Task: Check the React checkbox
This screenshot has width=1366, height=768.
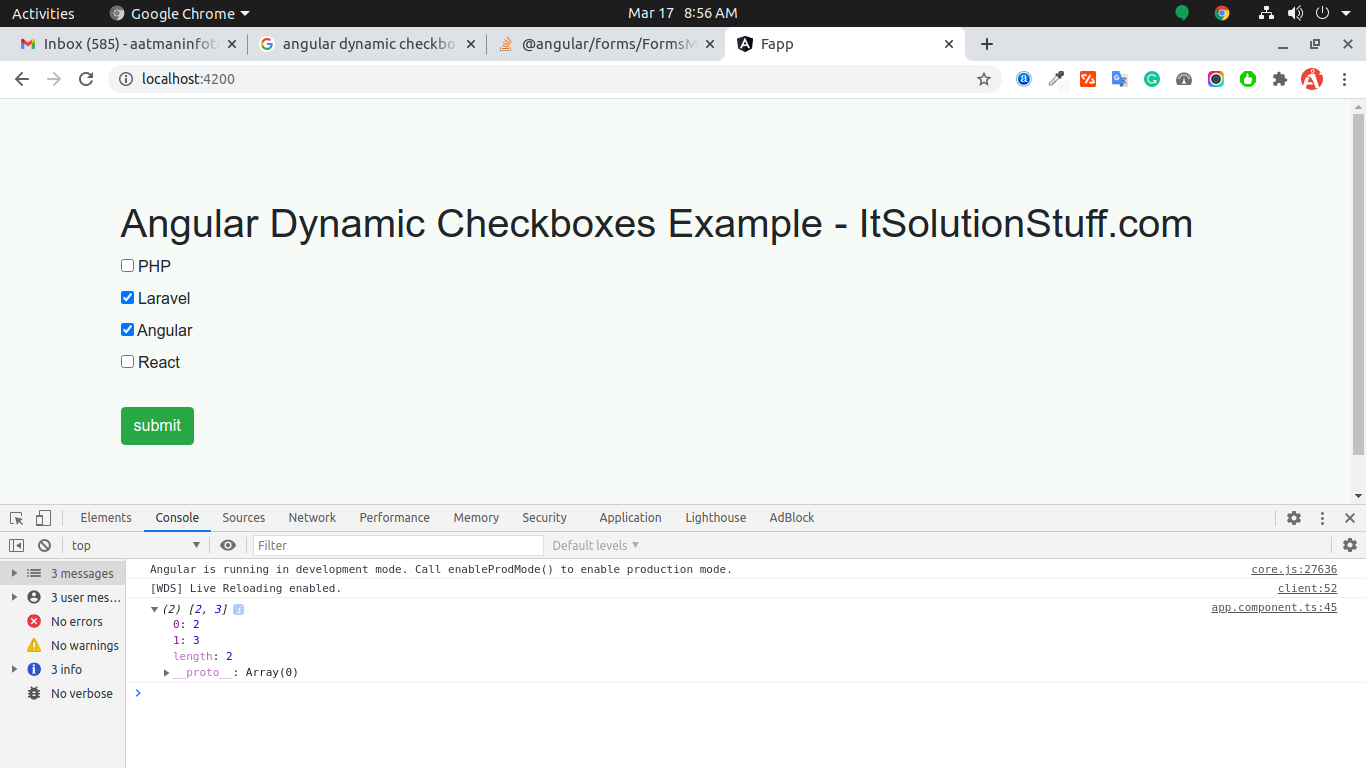Action: [127, 361]
